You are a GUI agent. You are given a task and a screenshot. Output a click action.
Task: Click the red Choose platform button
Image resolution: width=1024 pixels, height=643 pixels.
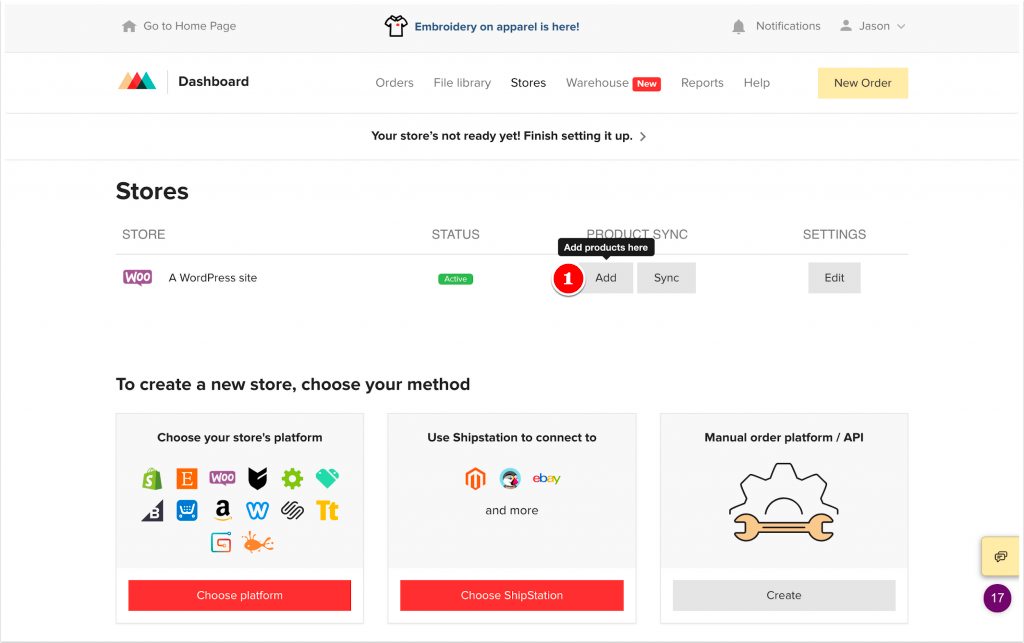[x=240, y=595]
